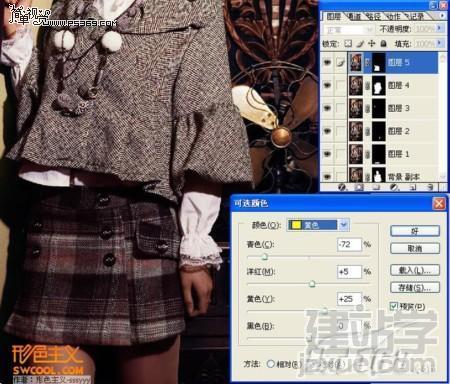This screenshot has width=450, height=384.
Task: Switch to the 通道 channels tab
Action: point(354,16)
